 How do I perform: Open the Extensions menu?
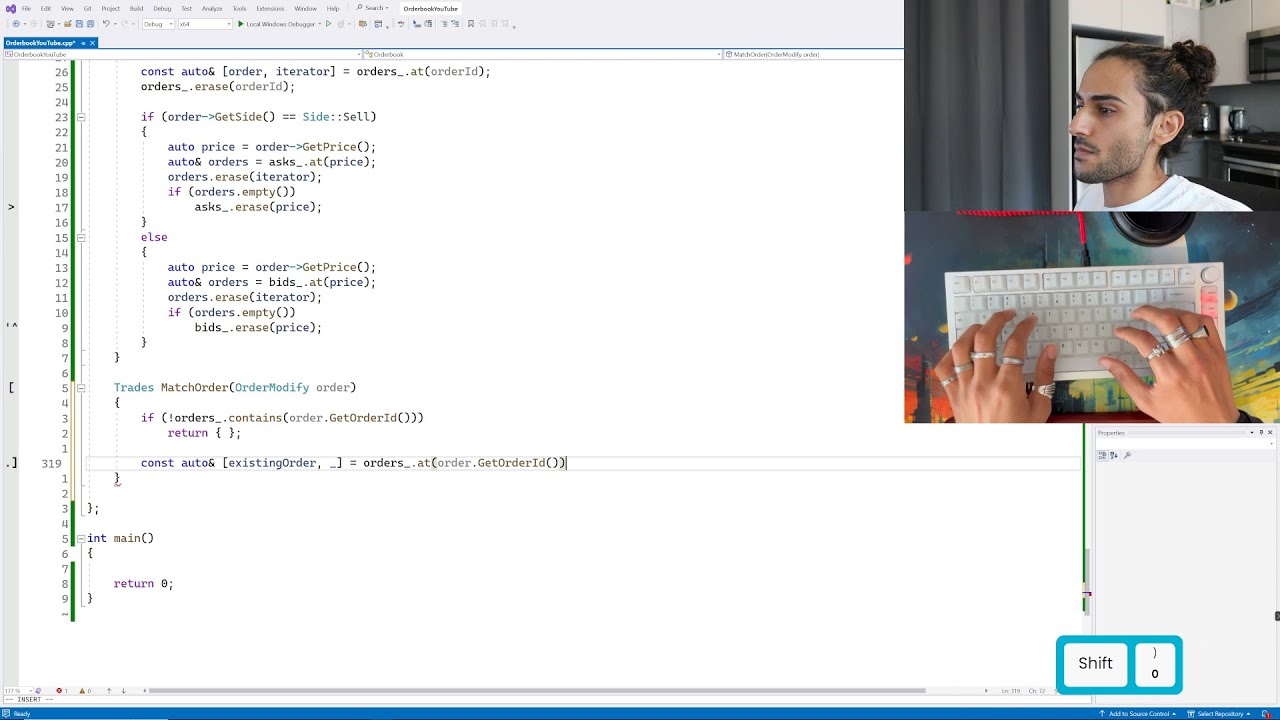pos(270,8)
